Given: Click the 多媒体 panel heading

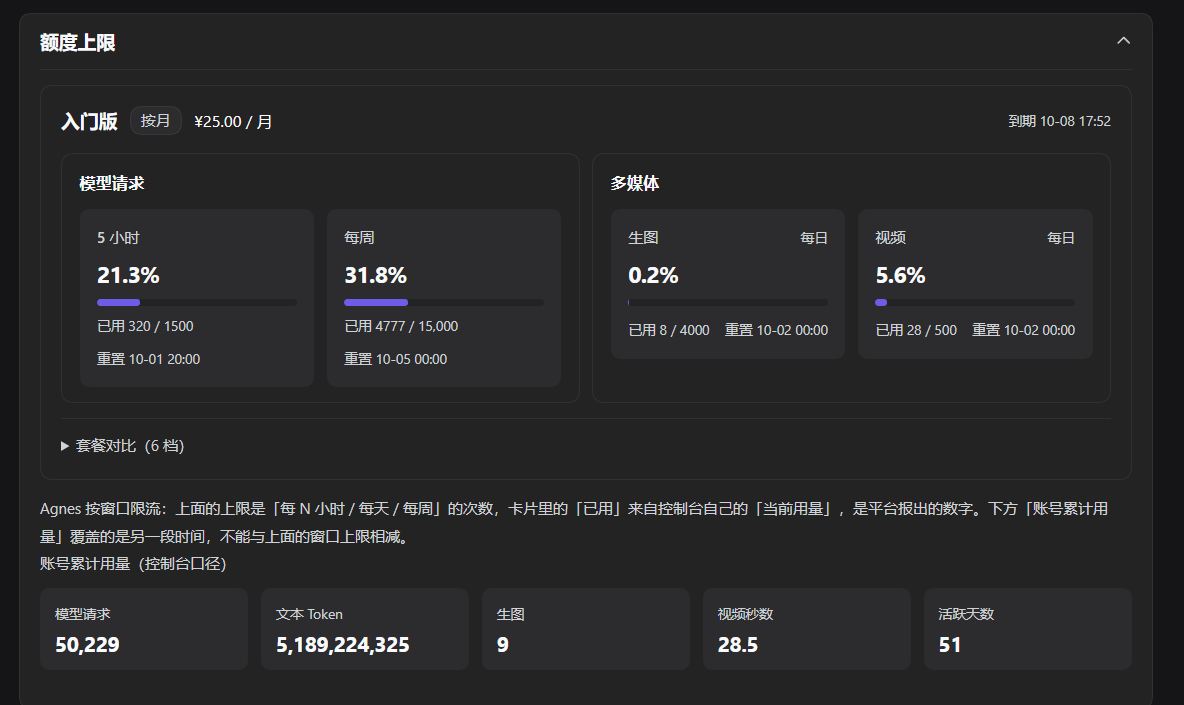Looking at the screenshot, I should (635, 183).
